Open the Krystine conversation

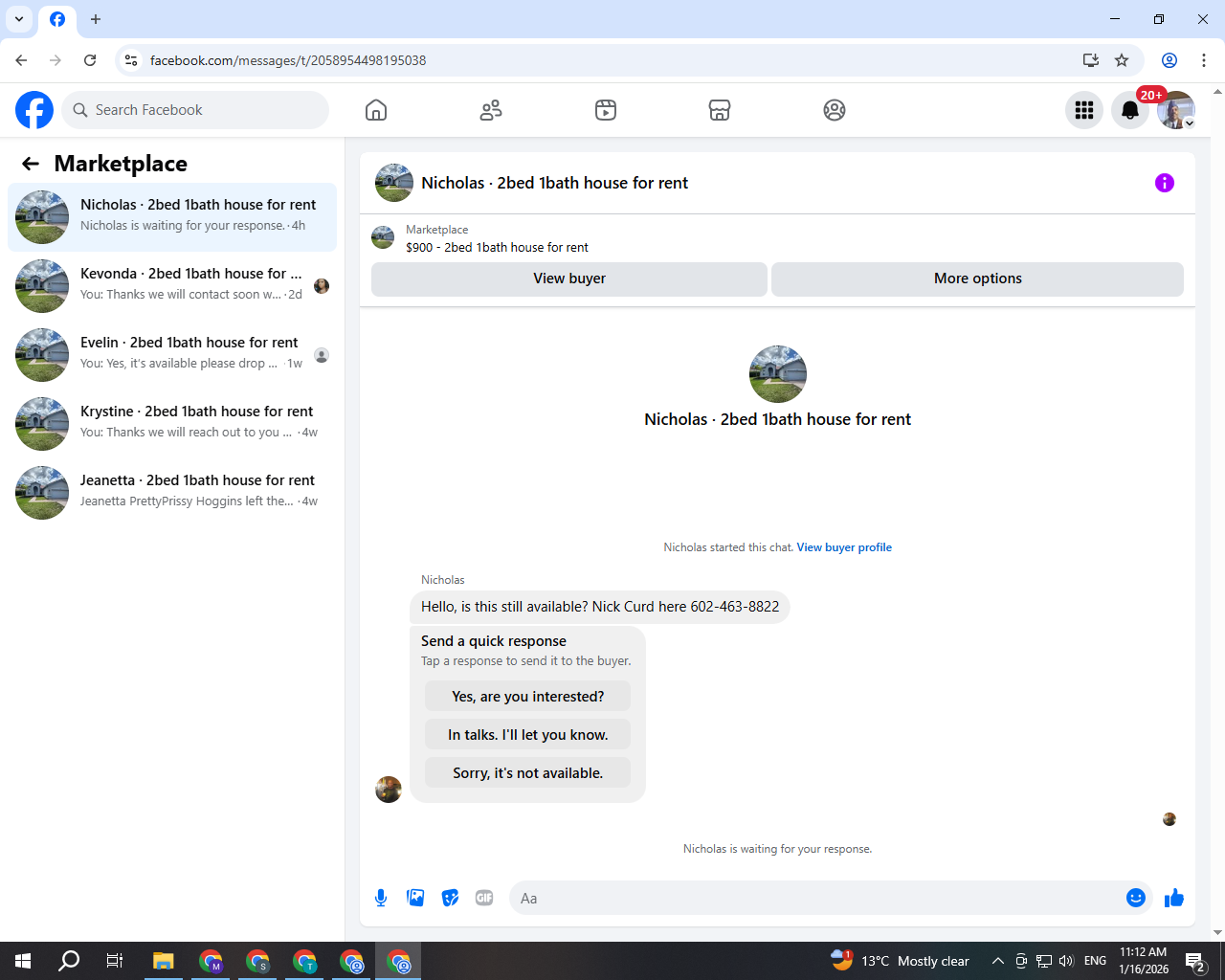pyautogui.click(x=172, y=424)
